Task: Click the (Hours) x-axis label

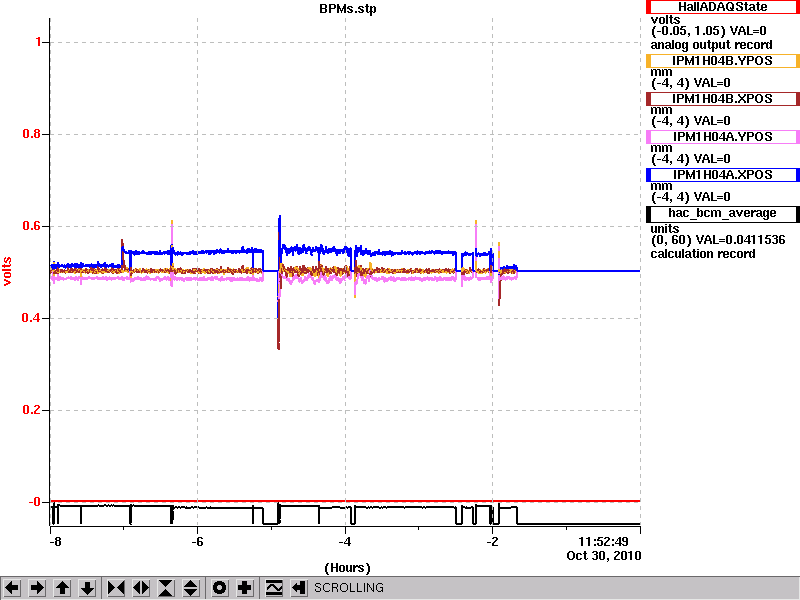Action: pos(347,568)
